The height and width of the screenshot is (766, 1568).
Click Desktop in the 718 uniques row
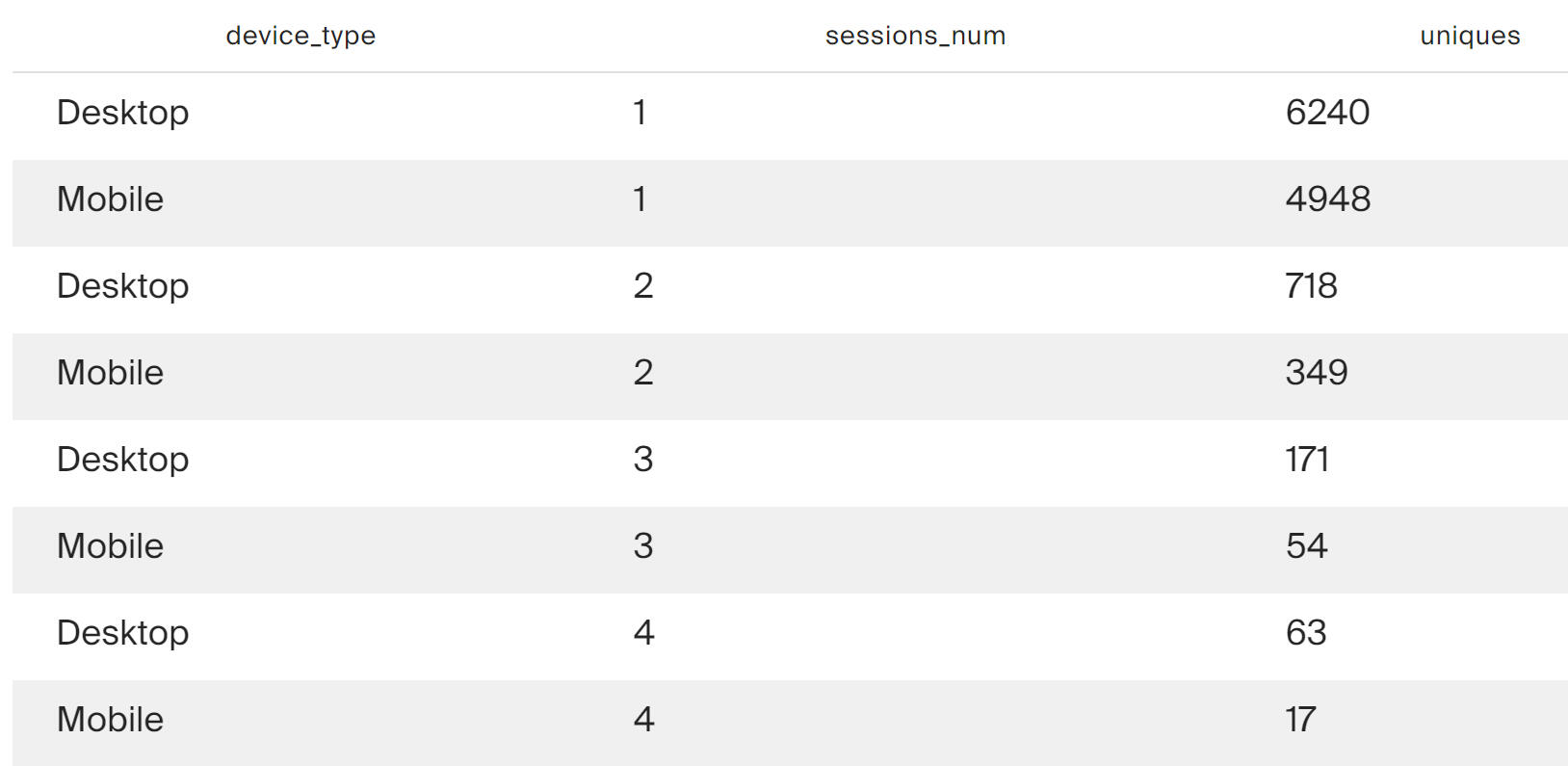122,286
